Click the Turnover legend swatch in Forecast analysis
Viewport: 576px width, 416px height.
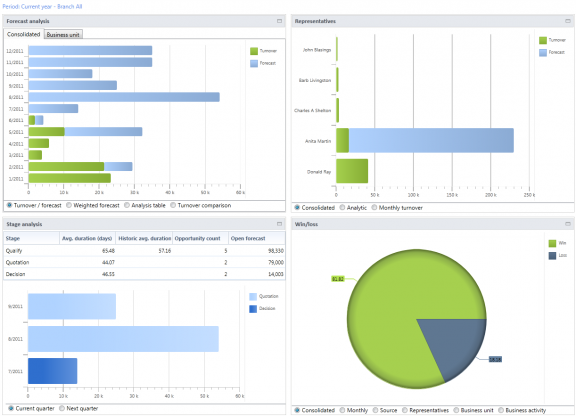[254, 51]
